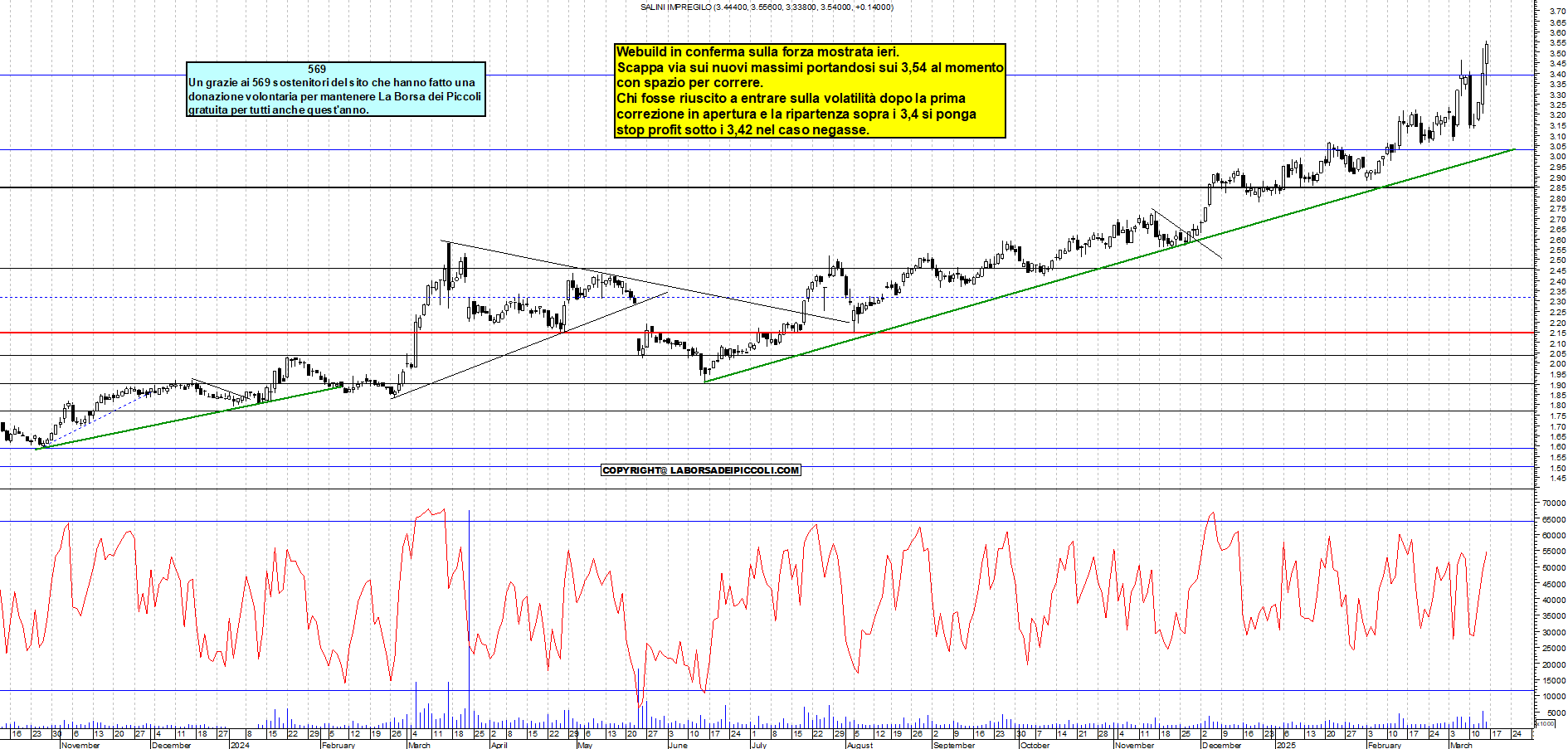
Task: Click the July month label
Action: [759, 745]
